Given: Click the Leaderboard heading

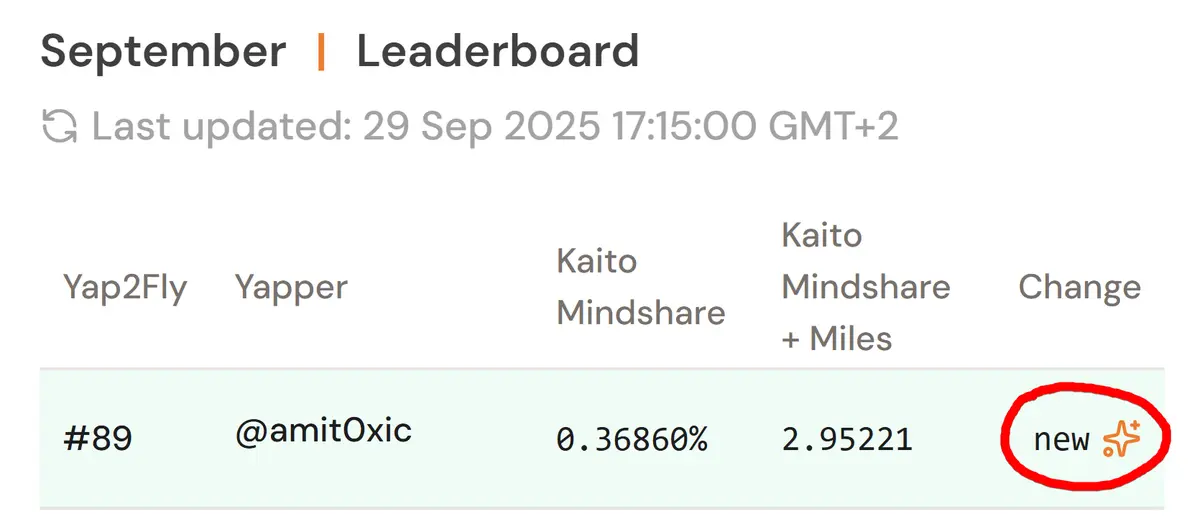Looking at the screenshot, I should pyautogui.click(x=498, y=52).
